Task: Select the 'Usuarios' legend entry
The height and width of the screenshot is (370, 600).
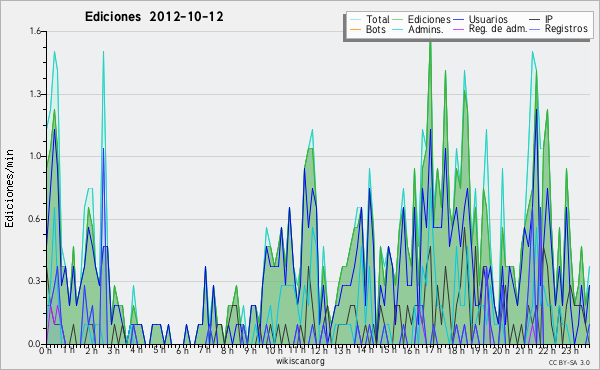Action: (488, 19)
